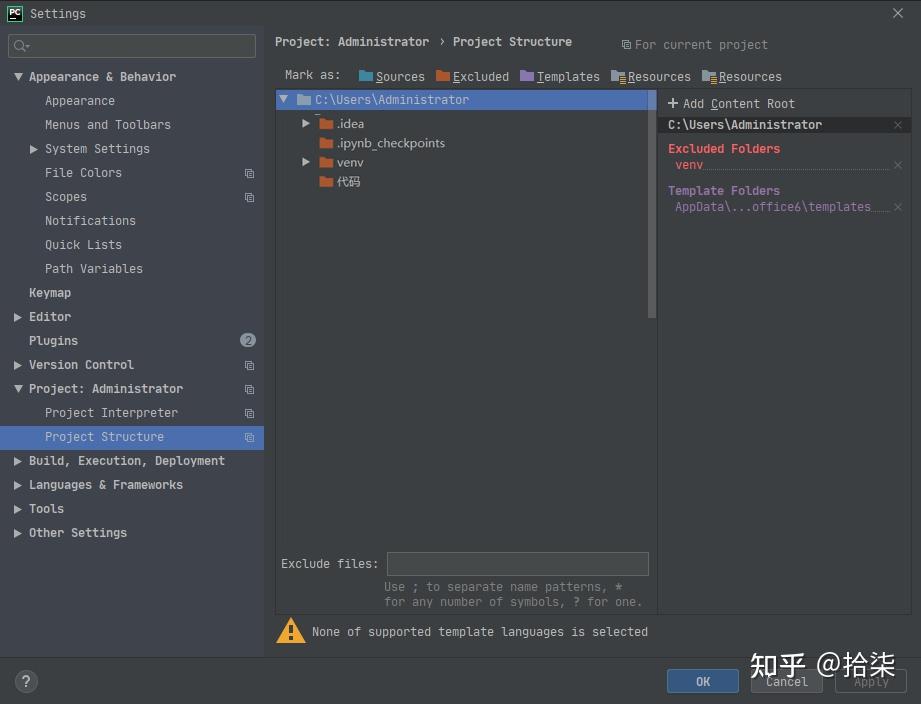Remove the templates folder entry
The image size is (921, 704).
click(x=897, y=207)
